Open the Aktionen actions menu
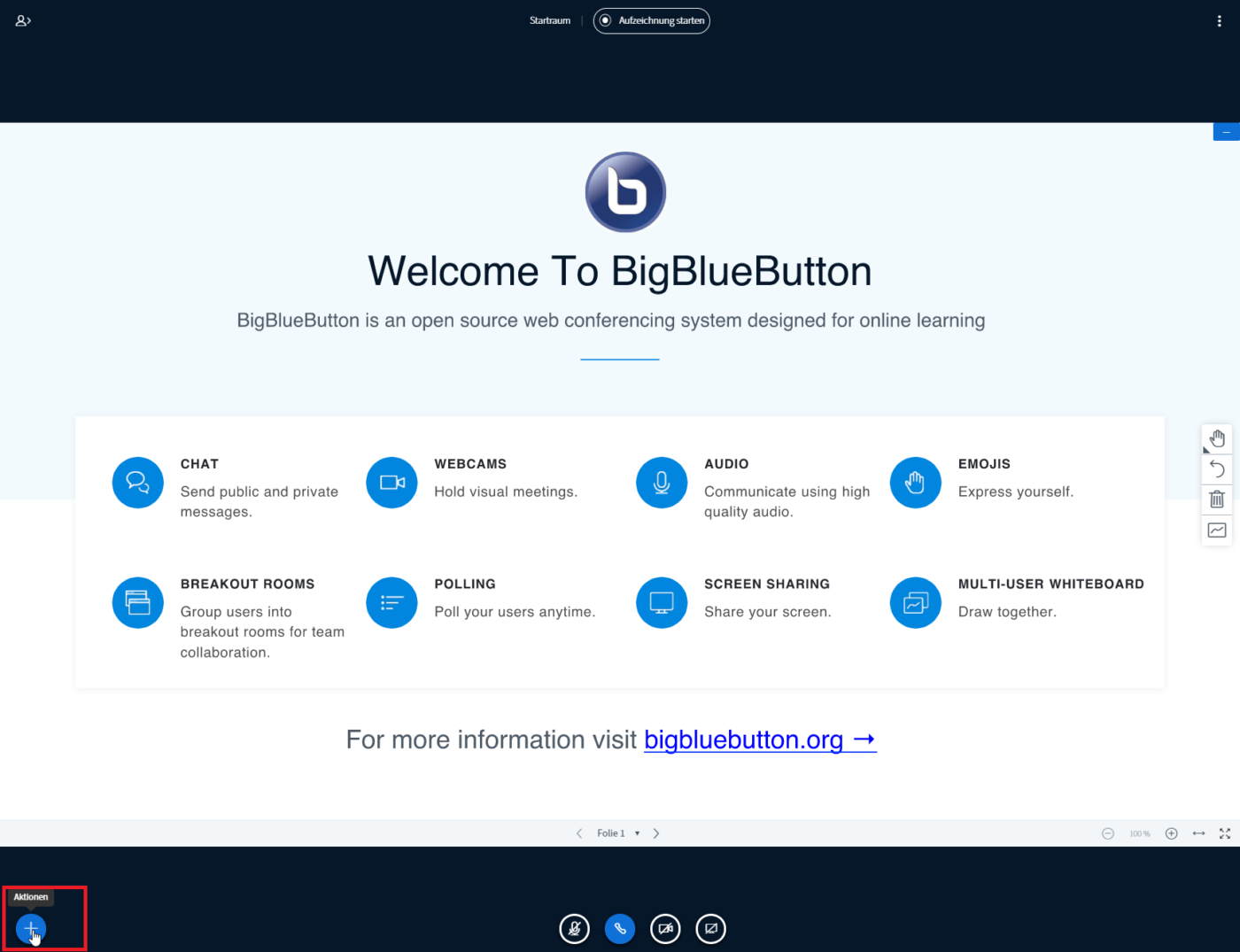This screenshot has height=952, width=1240. click(31, 929)
